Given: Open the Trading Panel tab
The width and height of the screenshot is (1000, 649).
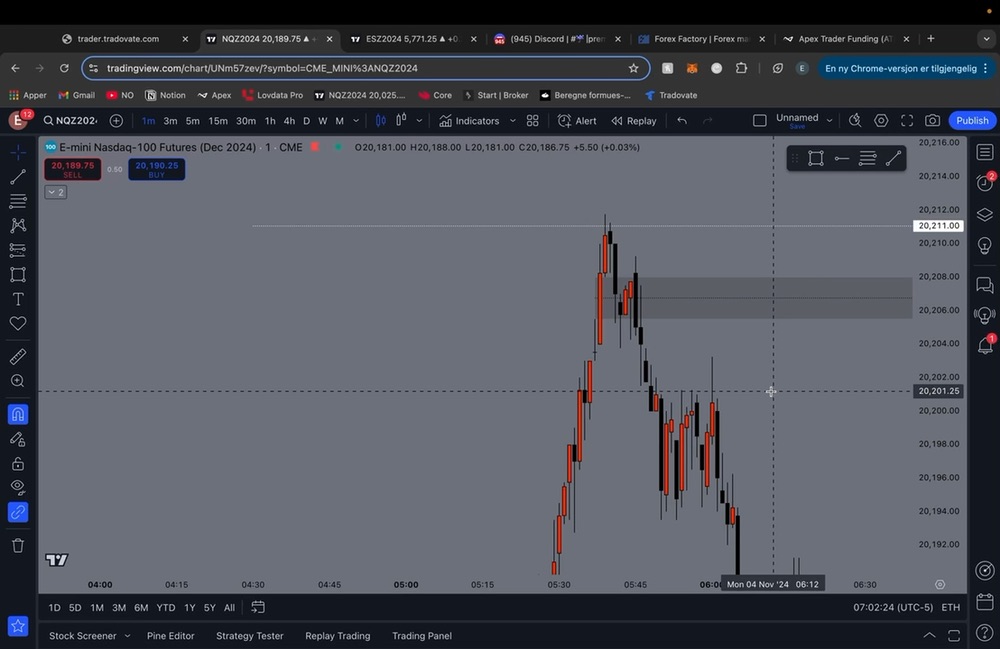Looking at the screenshot, I should (x=422, y=636).
